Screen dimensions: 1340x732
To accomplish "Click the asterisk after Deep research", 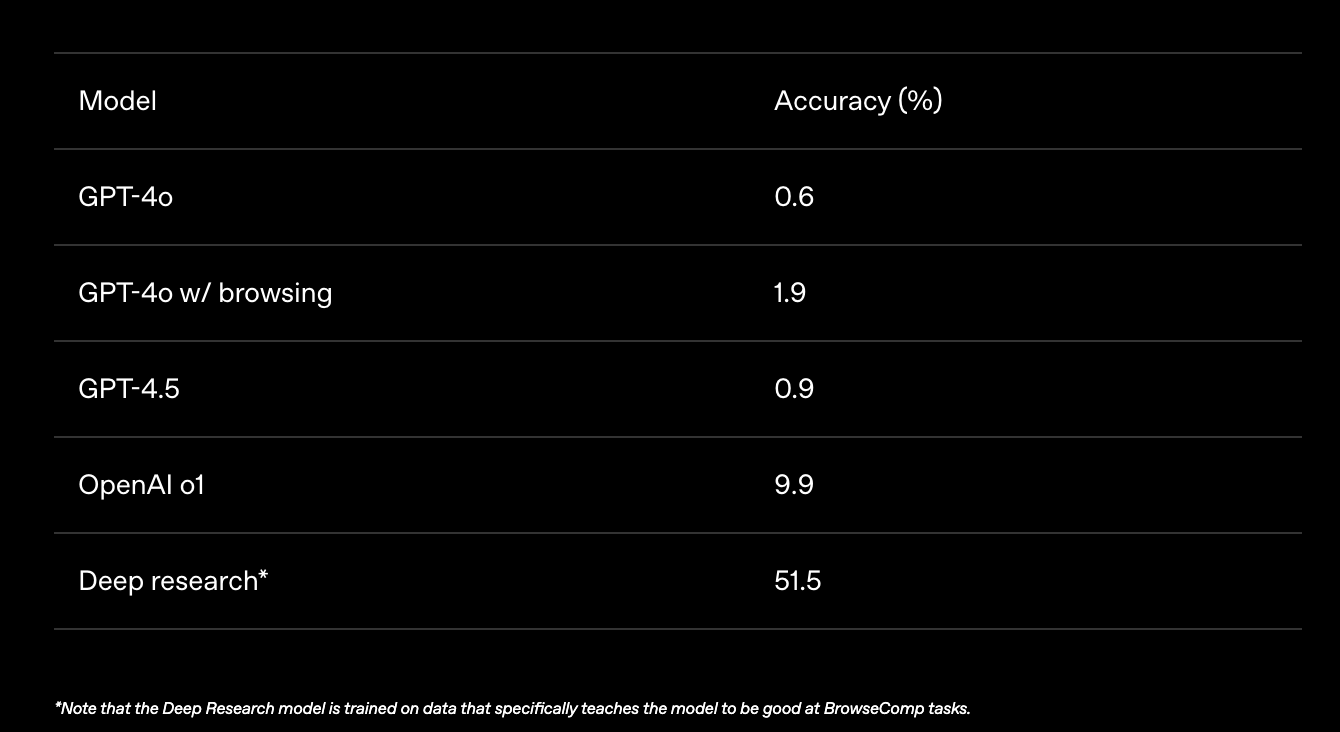I will pyautogui.click(x=263, y=577).
